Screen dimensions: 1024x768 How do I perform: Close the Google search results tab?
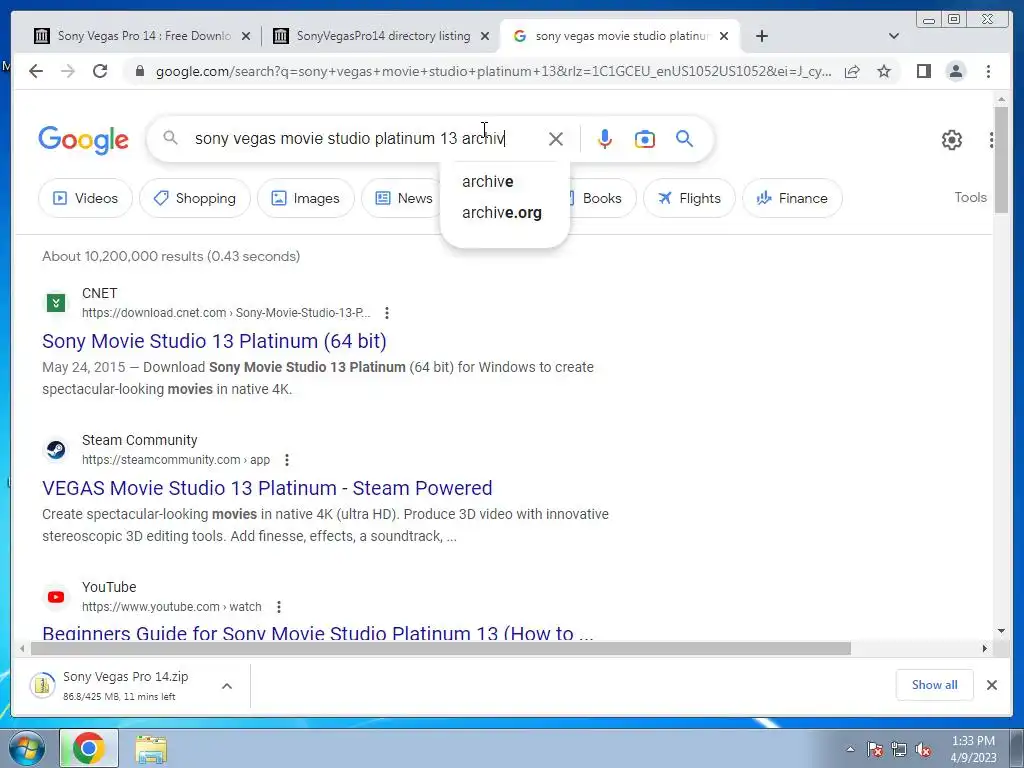click(x=724, y=36)
